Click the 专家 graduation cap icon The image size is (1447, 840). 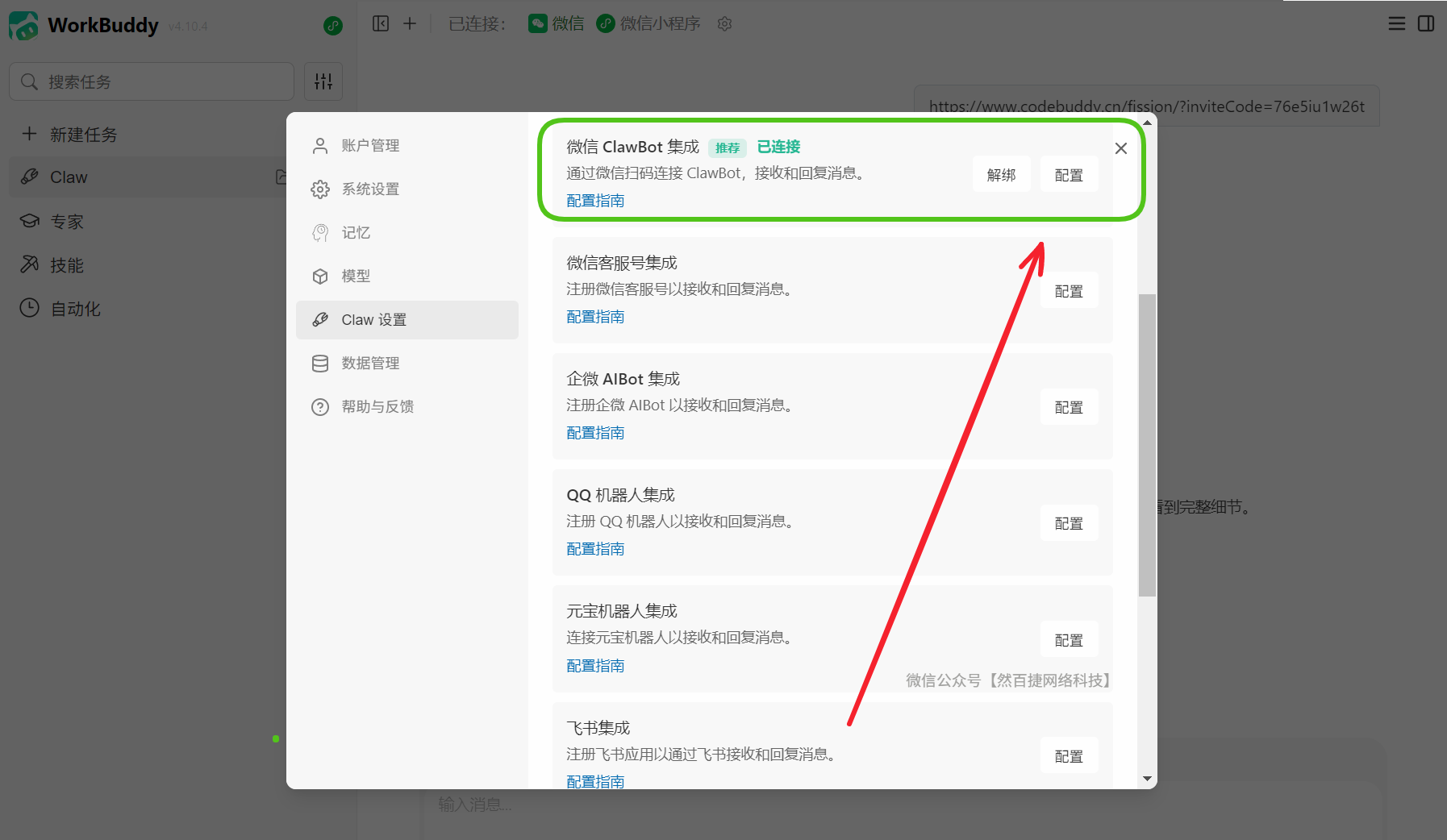click(x=30, y=221)
